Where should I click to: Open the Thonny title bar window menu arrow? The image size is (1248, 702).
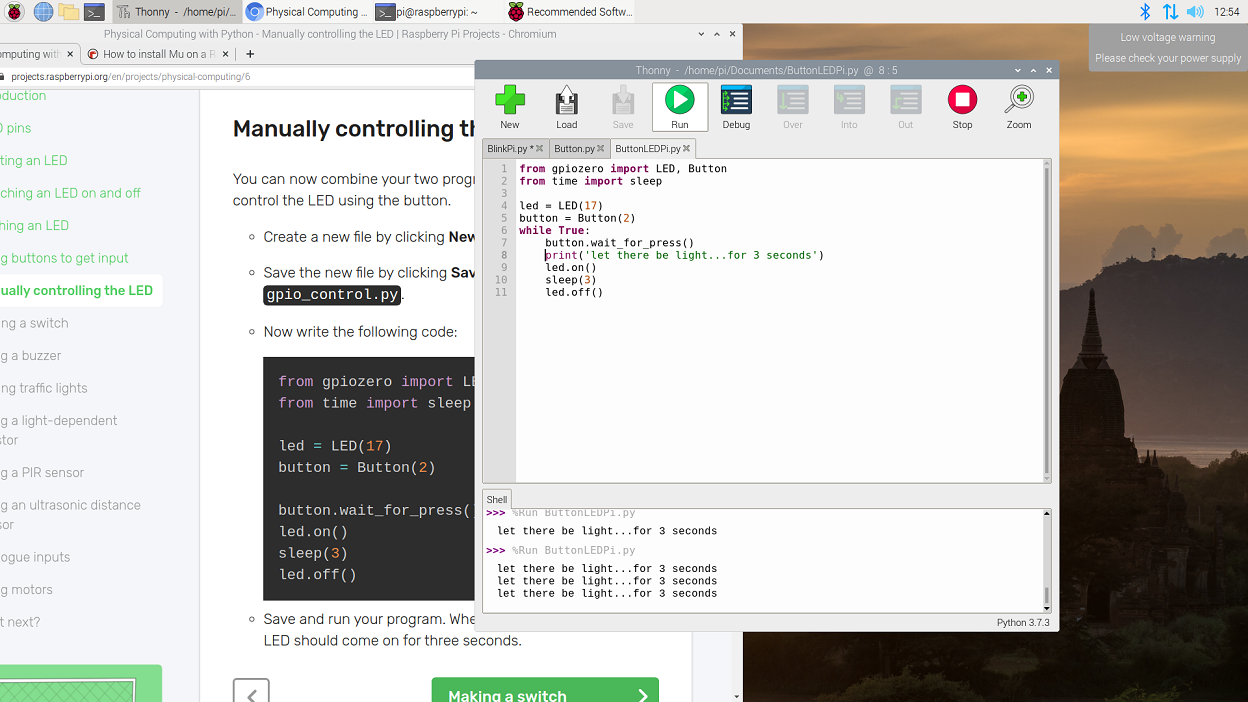(1018, 70)
